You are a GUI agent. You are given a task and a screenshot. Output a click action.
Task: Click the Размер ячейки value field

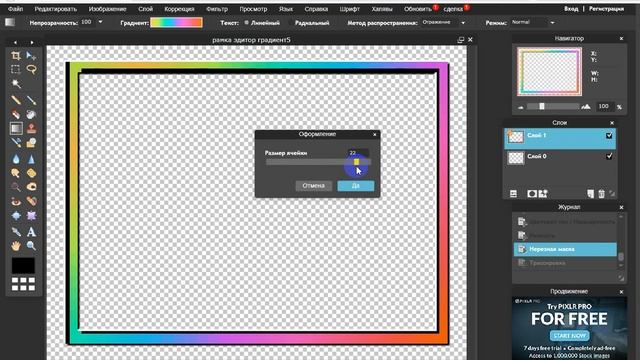pyautogui.click(x=358, y=153)
